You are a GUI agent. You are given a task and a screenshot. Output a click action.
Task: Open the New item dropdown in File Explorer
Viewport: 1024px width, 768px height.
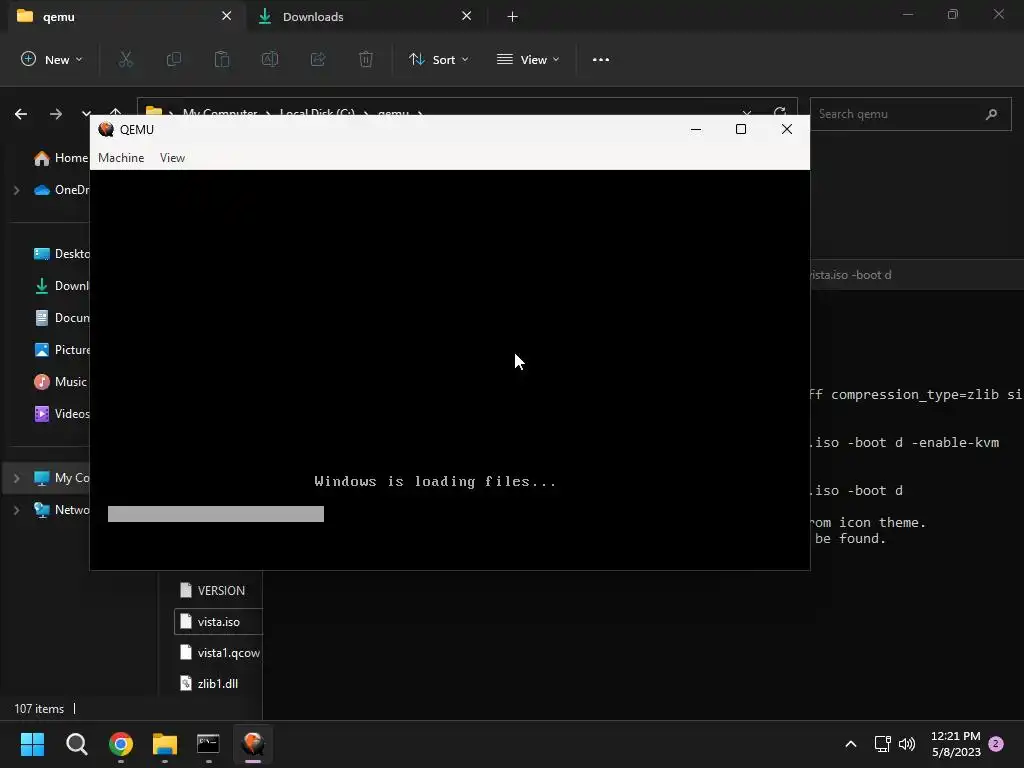point(52,59)
